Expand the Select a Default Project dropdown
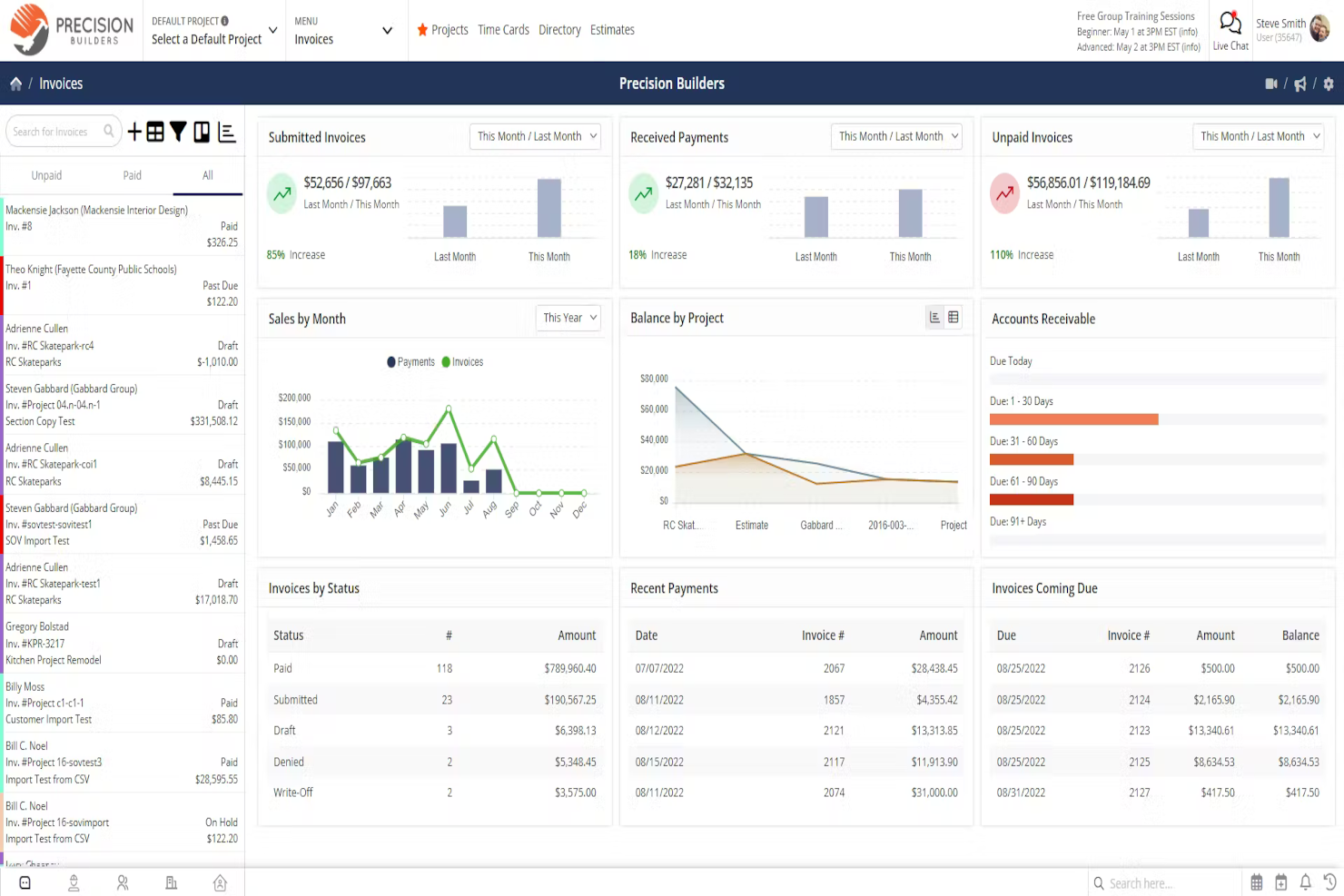Viewport: 1344px width, 896px height. pyautogui.click(x=213, y=31)
